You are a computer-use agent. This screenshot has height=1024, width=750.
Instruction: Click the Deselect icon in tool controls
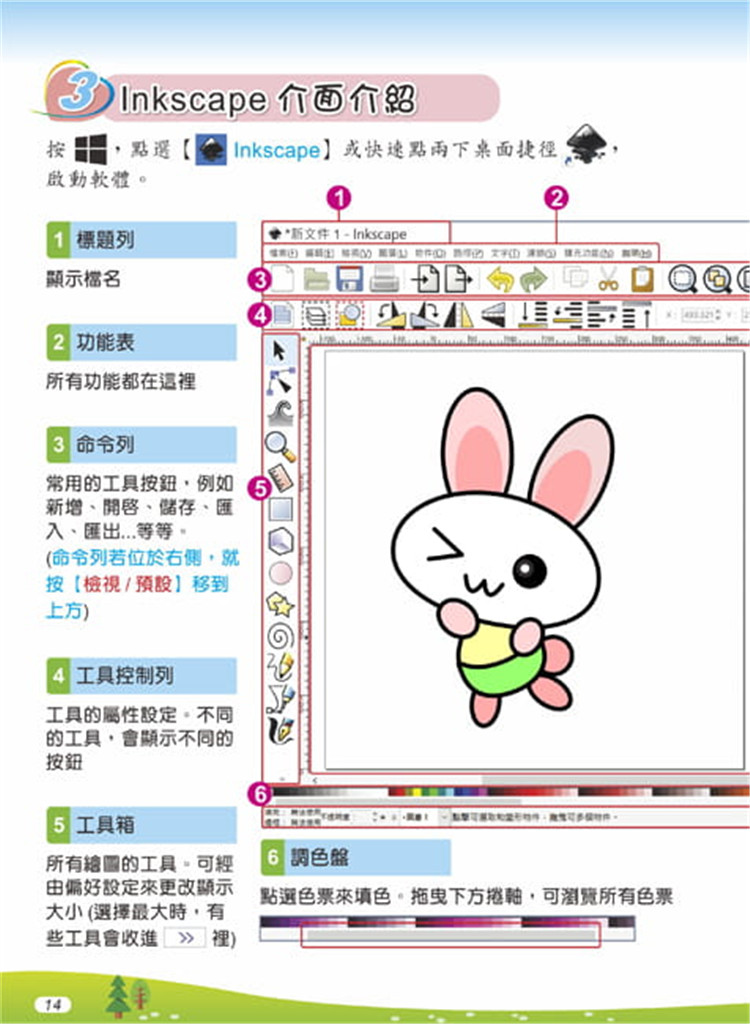pos(350,316)
